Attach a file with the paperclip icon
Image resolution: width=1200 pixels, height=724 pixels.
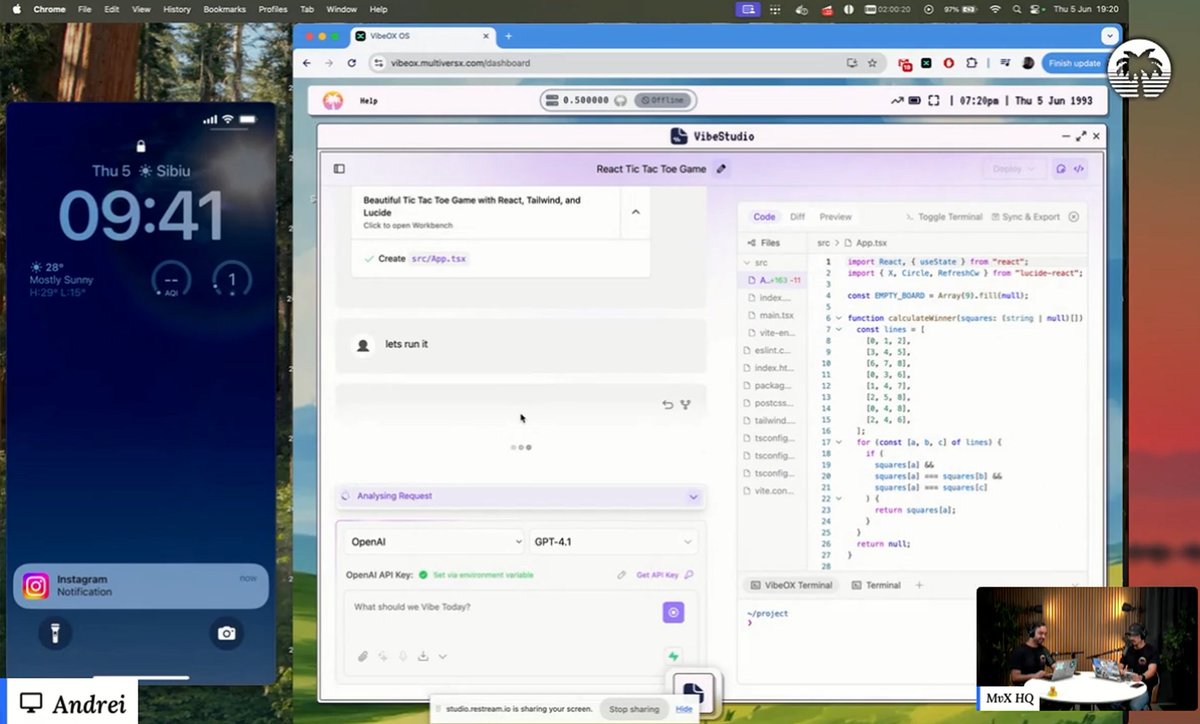click(x=363, y=656)
